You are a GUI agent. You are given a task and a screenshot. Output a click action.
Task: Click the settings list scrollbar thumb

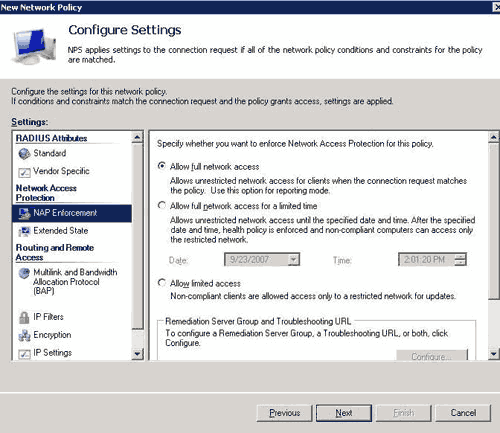[137, 236]
